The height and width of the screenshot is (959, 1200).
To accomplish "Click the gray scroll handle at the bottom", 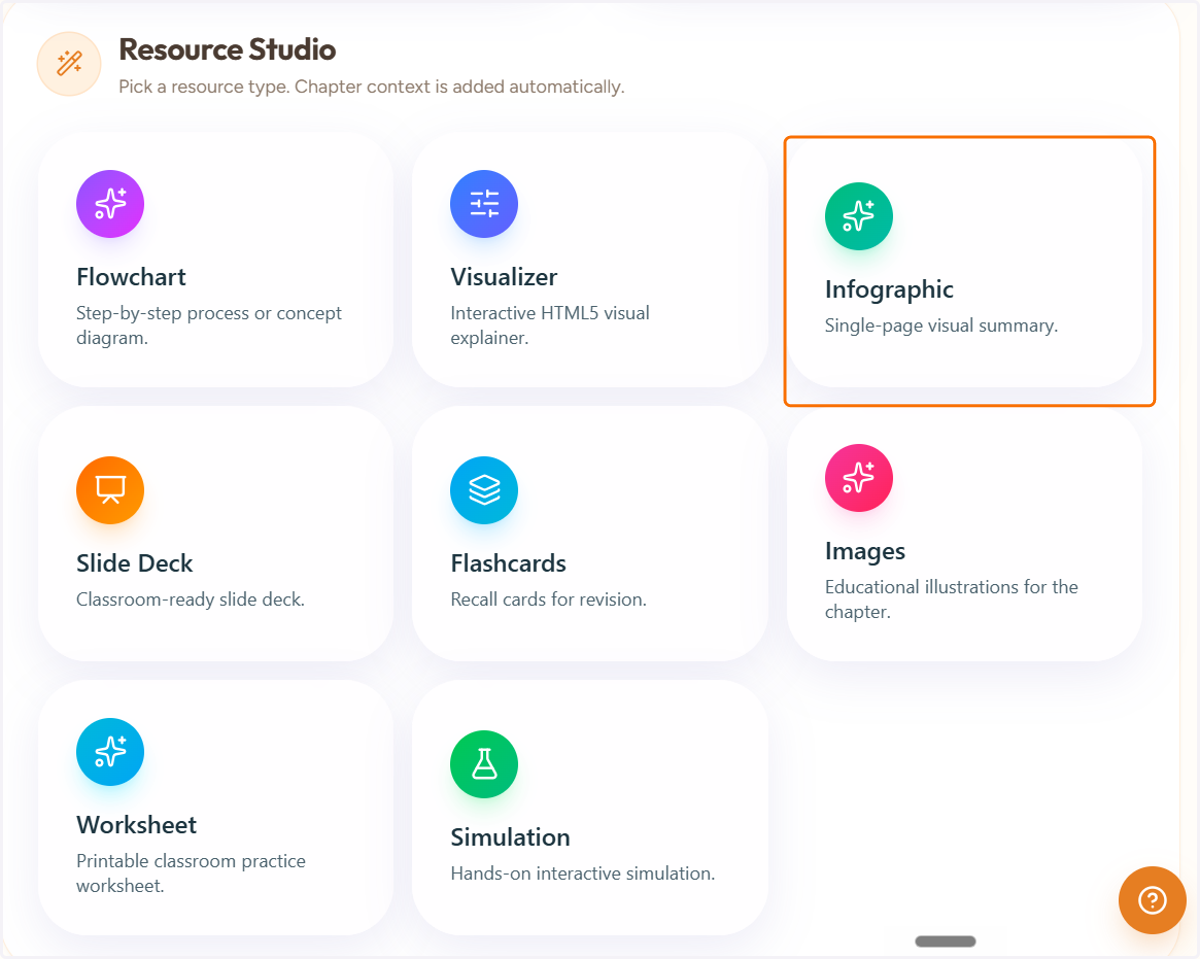I will coord(945,941).
